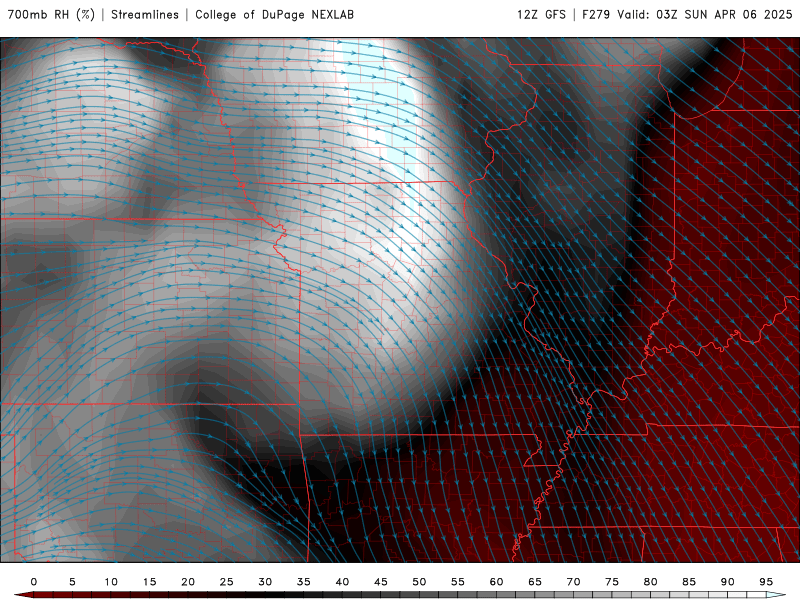
Task: Select the '95' scale value
Action: coord(766,582)
